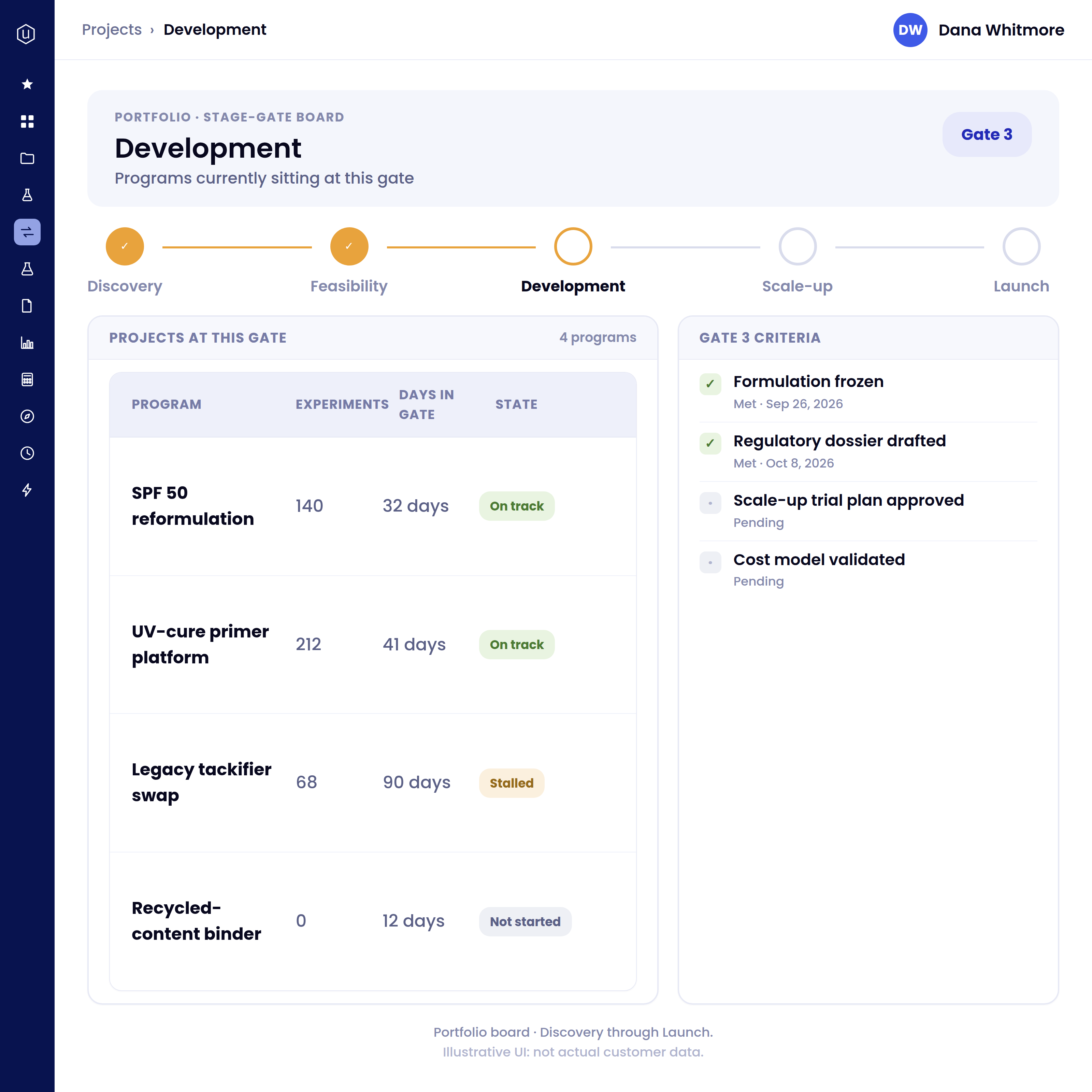Sort by the STATE column header
This screenshot has width=1092, height=1092.
coord(517,404)
